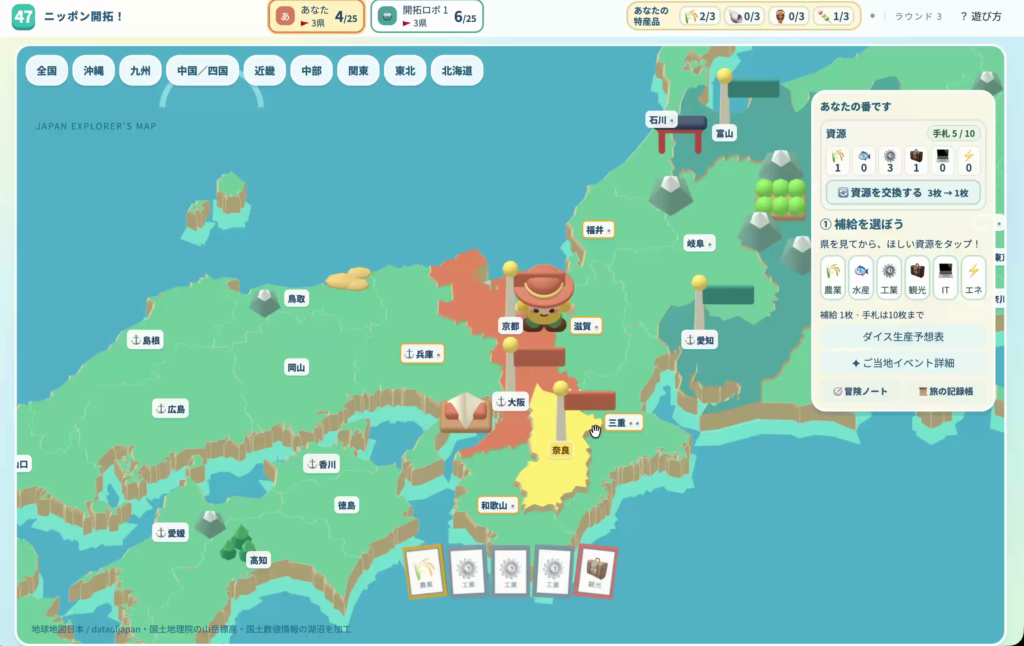Choose the 農業 agriculture supply resource
The height and width of the screenshot is (646, 1024).
click(x=833, y=278)
